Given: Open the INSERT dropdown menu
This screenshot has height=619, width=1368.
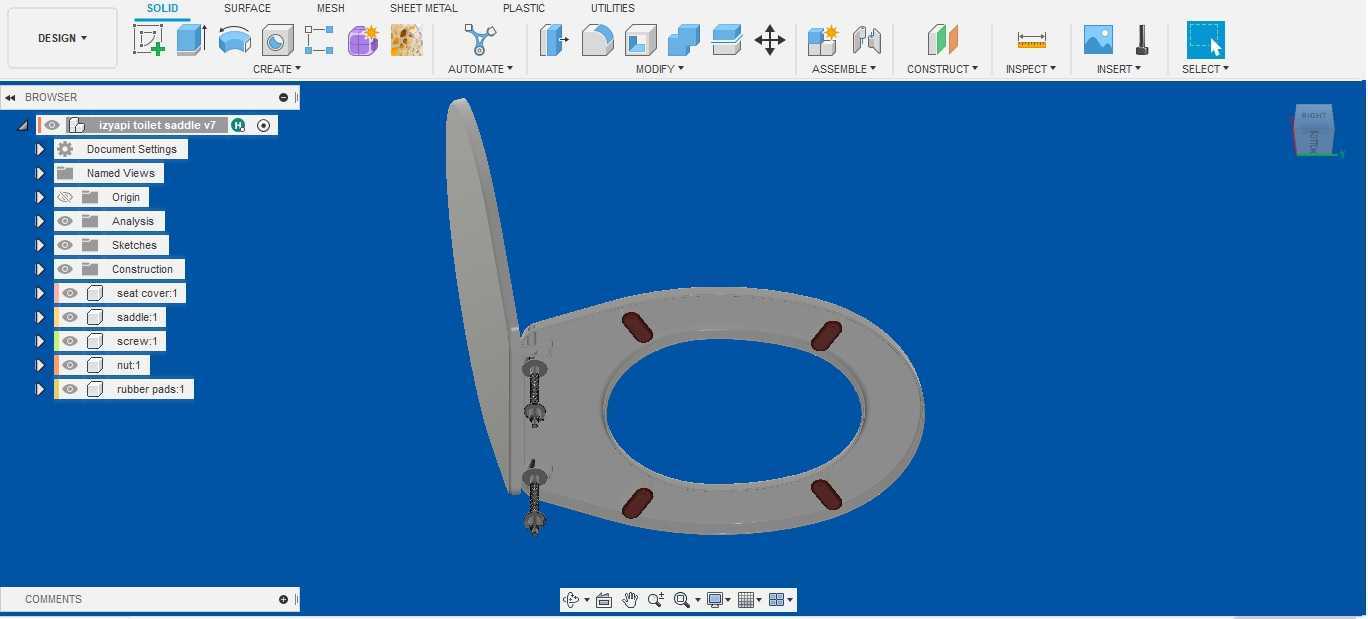Looking at the screenshot, I should pos(1120,69).
